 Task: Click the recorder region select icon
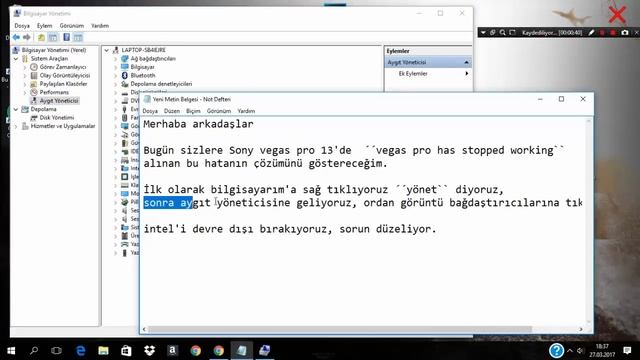513,33
